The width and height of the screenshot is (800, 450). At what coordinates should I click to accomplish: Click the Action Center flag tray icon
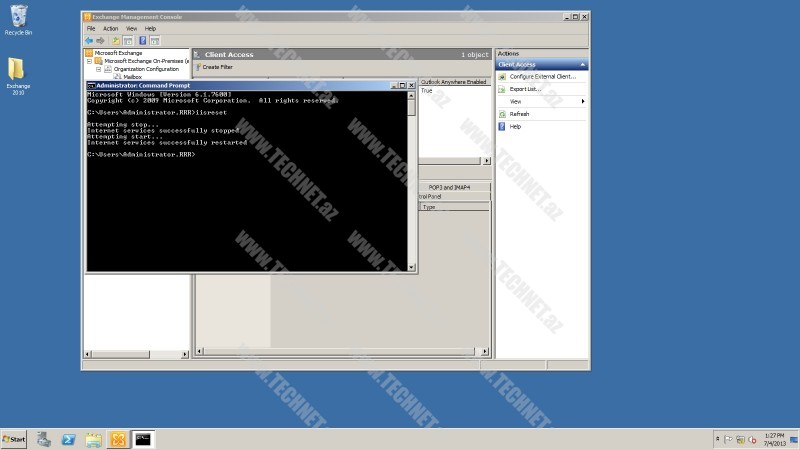(x=728, y=439)
